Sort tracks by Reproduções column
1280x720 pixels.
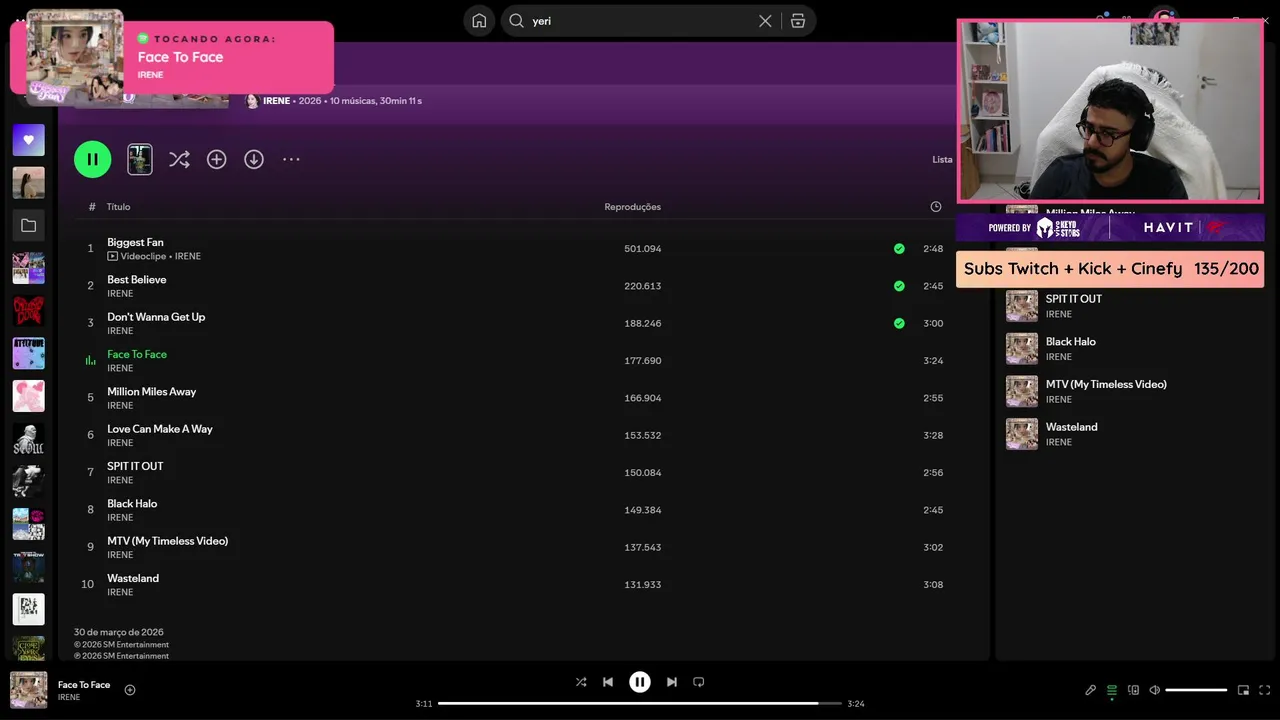pyautogui.click(x=632, y=207)
